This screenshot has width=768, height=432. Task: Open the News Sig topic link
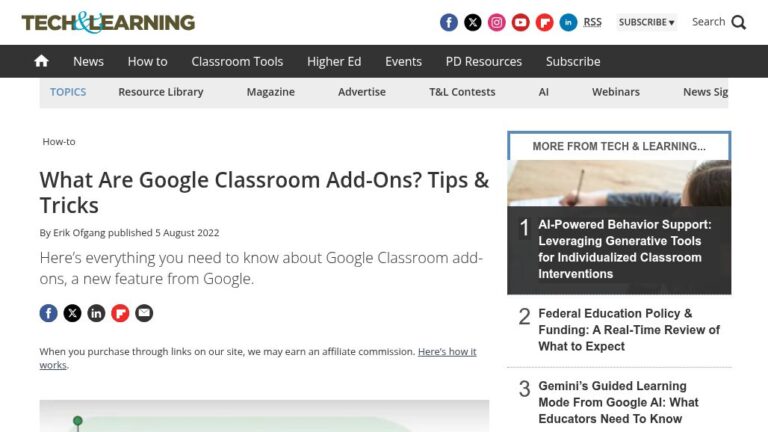point(705,92)
